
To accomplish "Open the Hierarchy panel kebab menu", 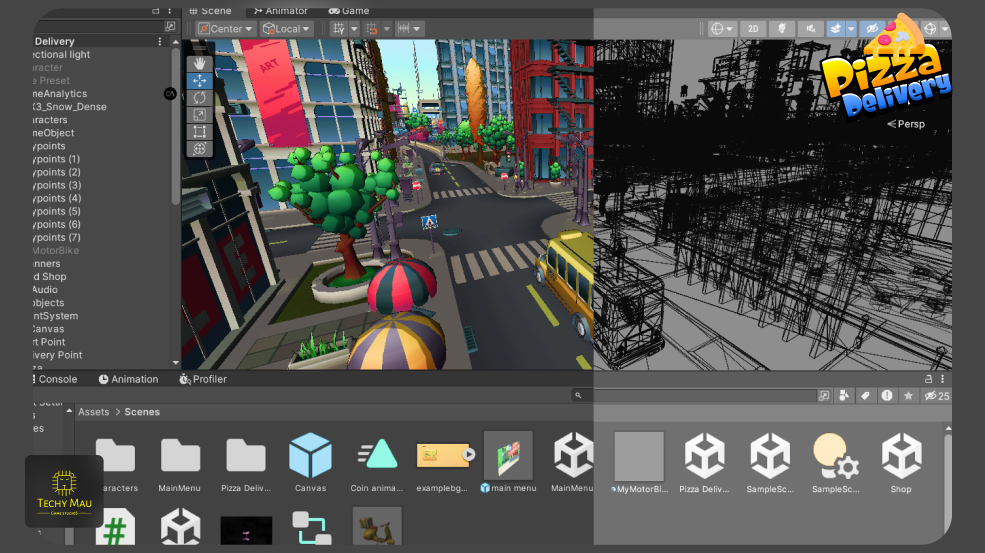I will [x=170, y=11].
